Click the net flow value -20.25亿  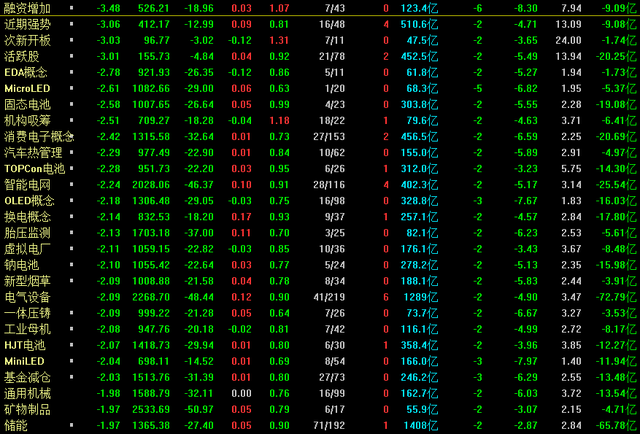[x=616, y=56]
